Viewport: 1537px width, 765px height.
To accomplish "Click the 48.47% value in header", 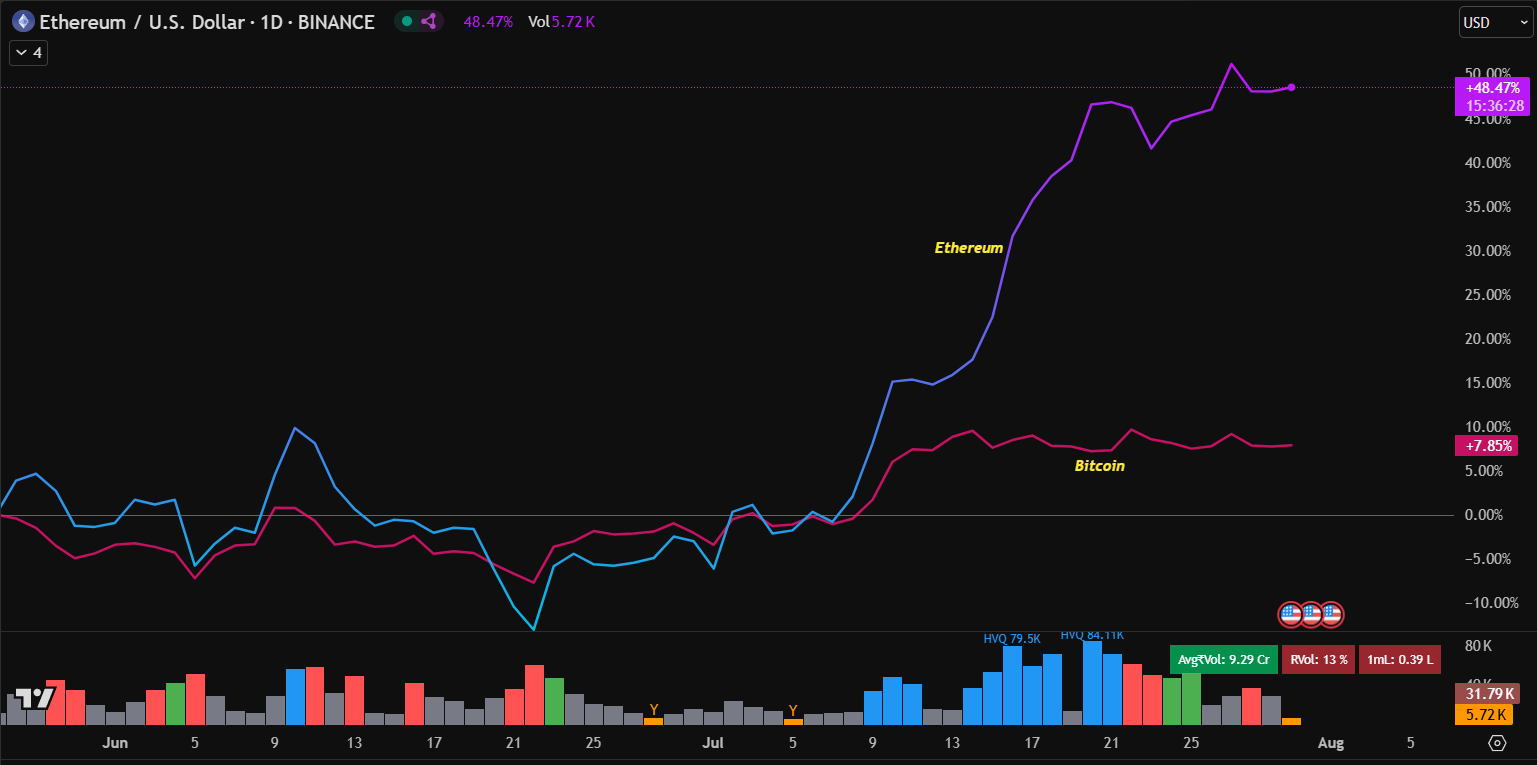I will (x=488, y=21).
